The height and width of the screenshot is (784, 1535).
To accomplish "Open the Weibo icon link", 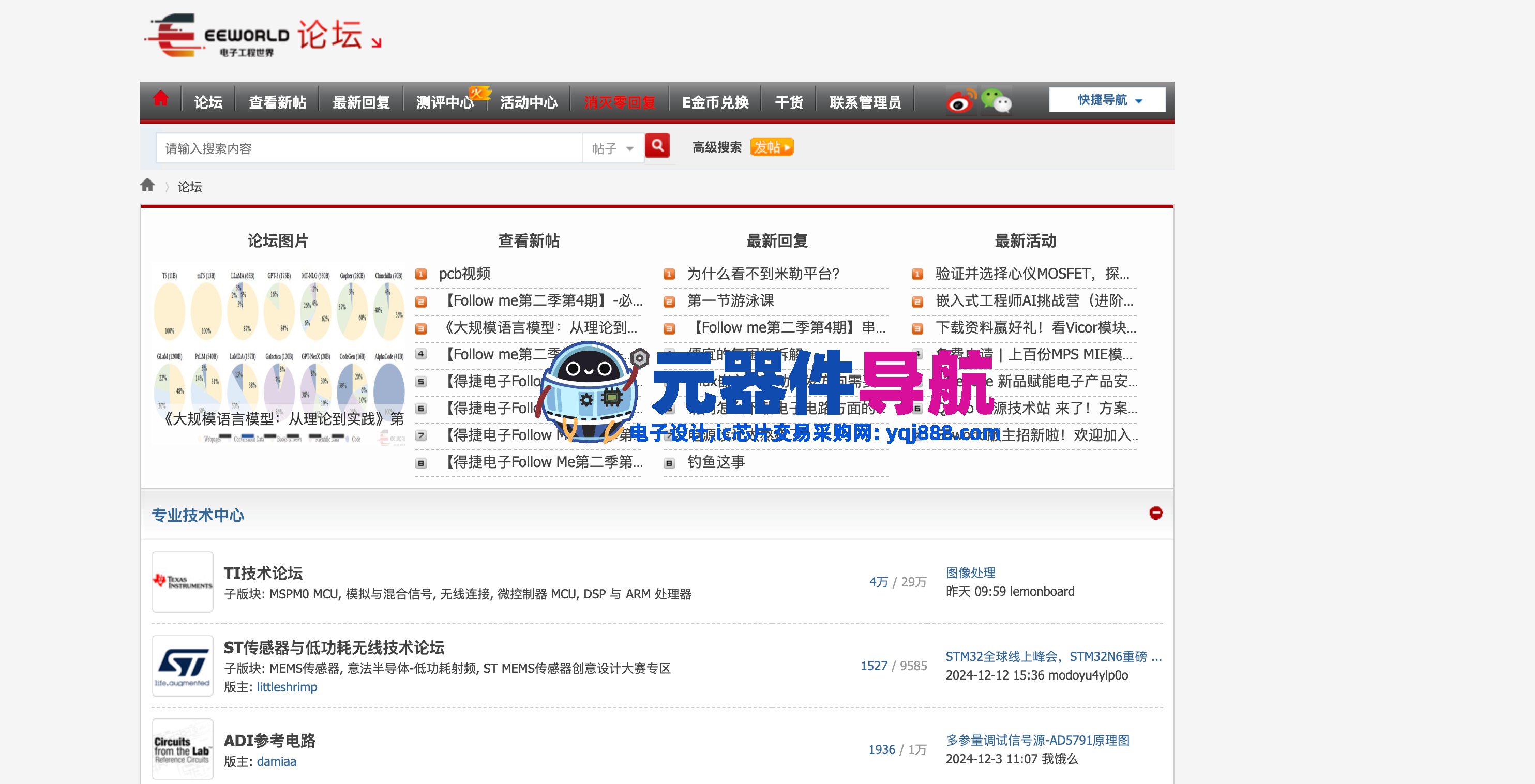I will click(x=960, y=101).
